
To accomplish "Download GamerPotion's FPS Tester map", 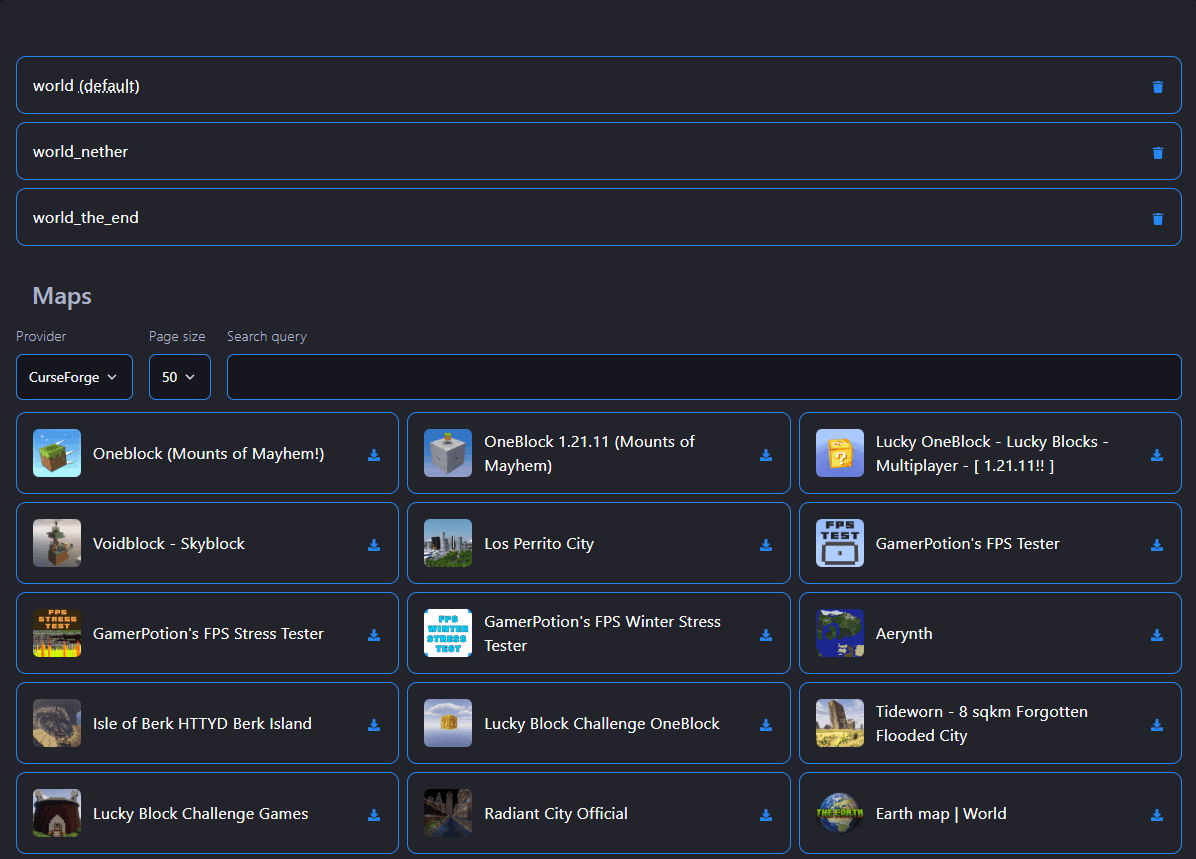I will (1156, 545).
